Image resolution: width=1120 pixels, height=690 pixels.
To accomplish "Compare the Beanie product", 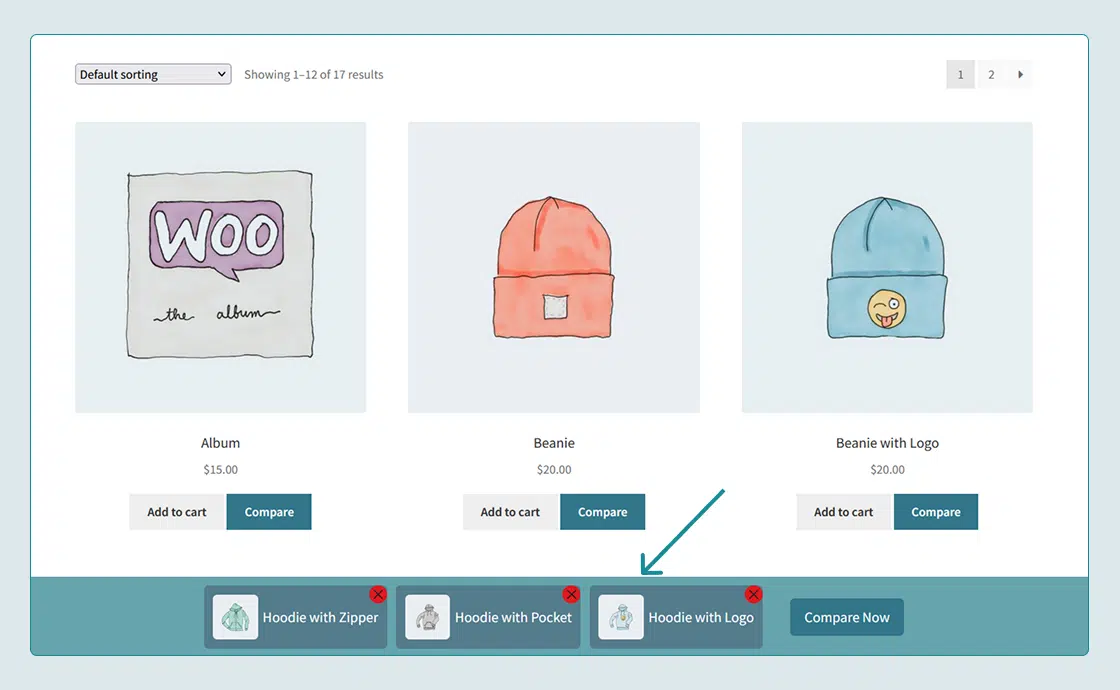I will [602, 512].
